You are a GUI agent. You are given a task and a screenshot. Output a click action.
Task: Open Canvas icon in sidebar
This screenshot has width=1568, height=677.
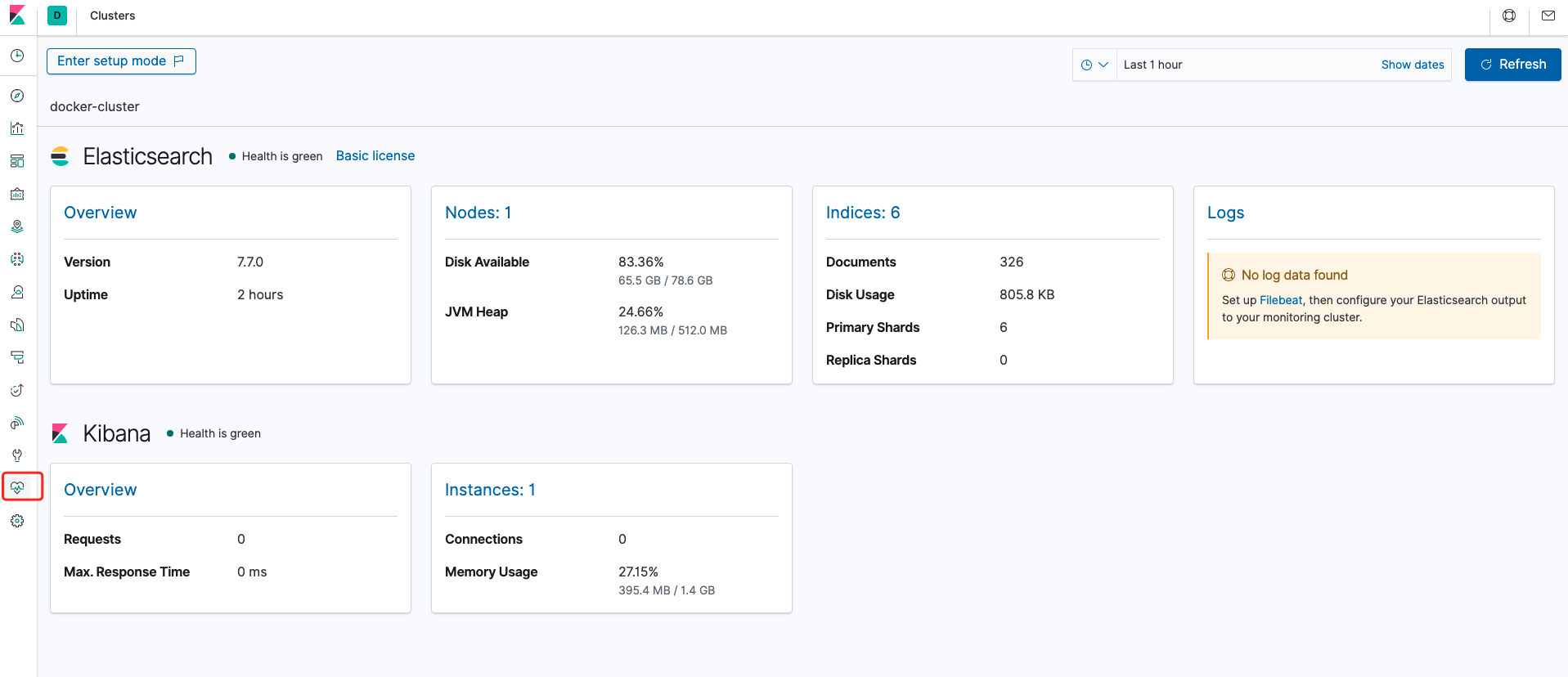pyautogui.click(x=17, y=194)
